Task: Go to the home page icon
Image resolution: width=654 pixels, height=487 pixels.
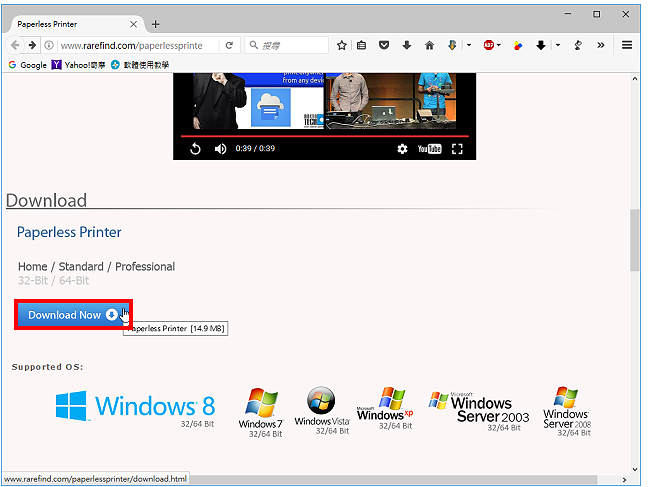Action: pyautogui.click(x=429, y=45)
